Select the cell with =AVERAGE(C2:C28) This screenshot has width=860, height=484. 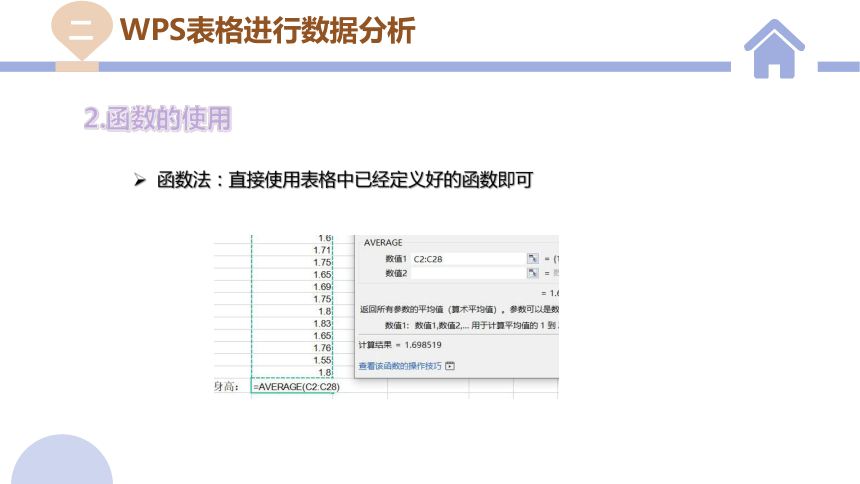pyautogui.click(x=292, y=386)
